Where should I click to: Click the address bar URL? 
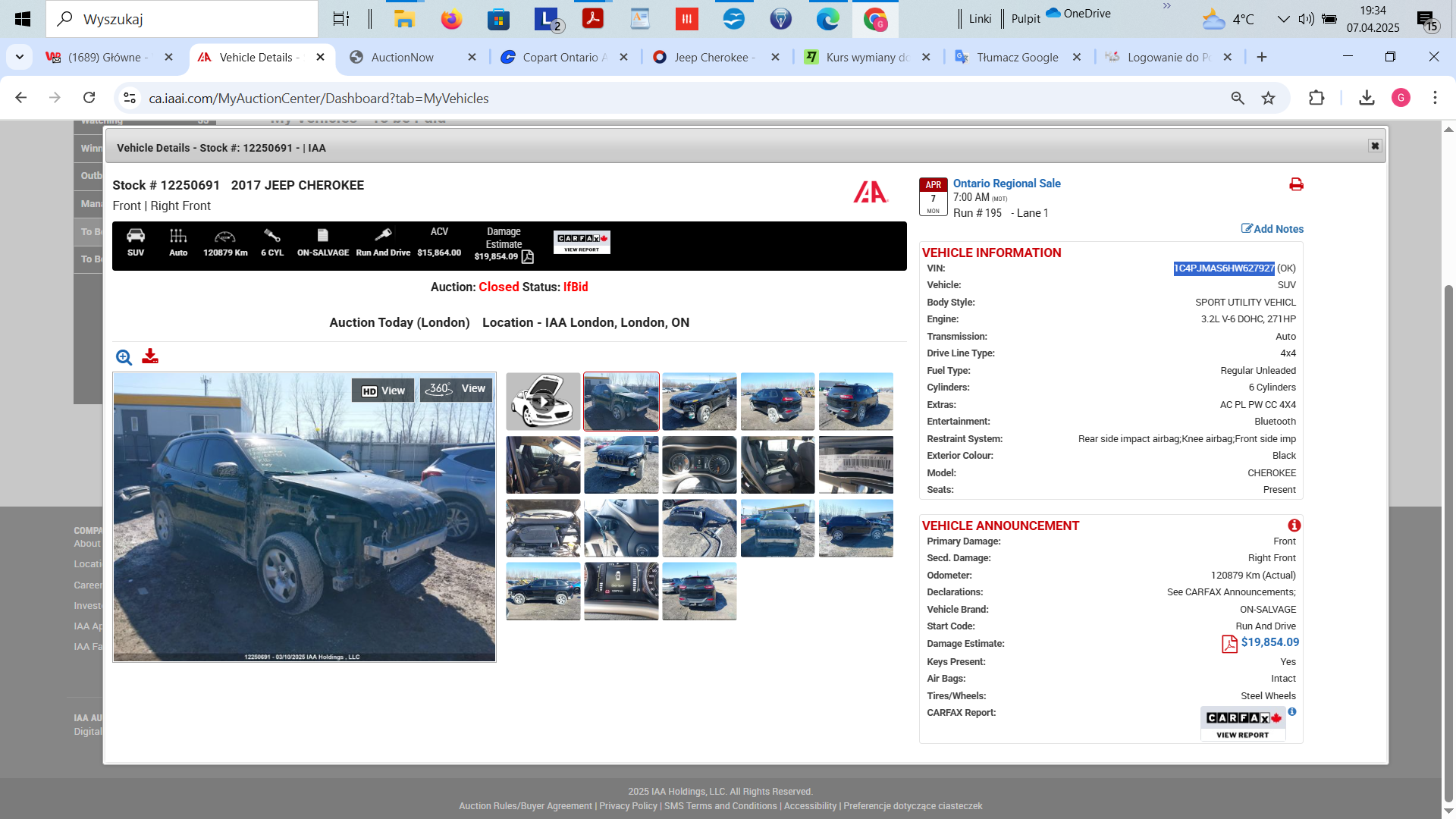click(x=318, y=98)
